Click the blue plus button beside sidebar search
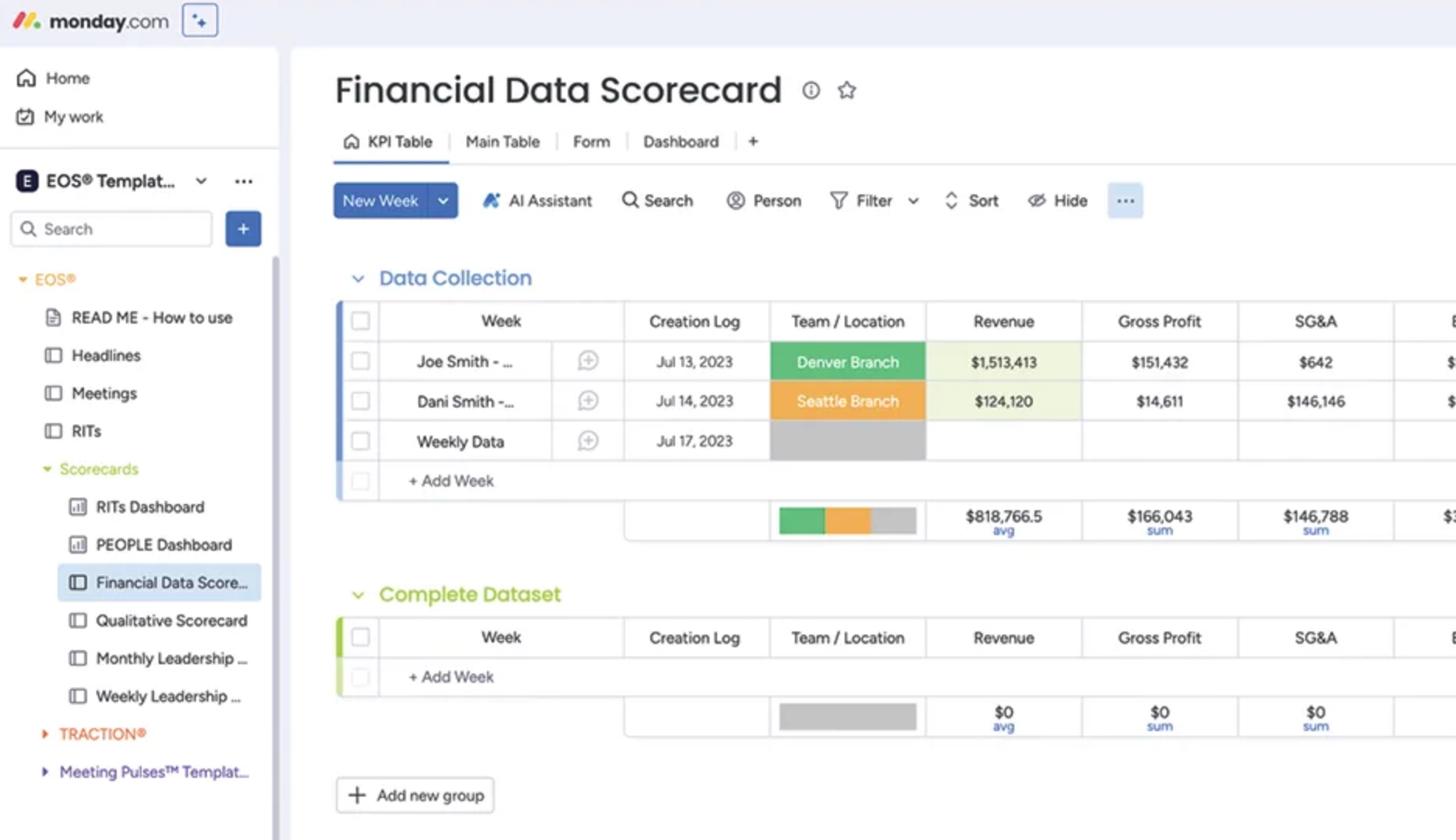Viewport: 1456px width, 840px height. (243, 229)
